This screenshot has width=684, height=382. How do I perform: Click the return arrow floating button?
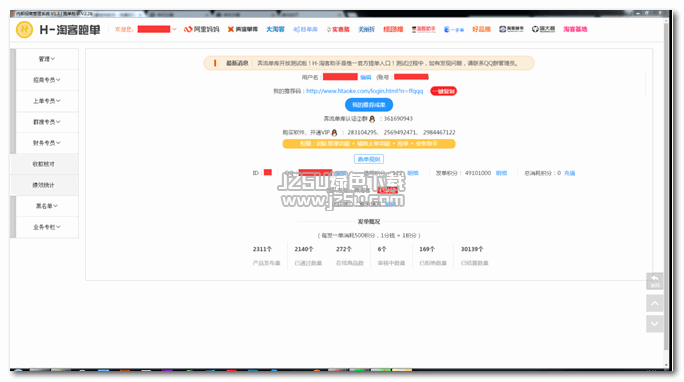tap(655, 281)
